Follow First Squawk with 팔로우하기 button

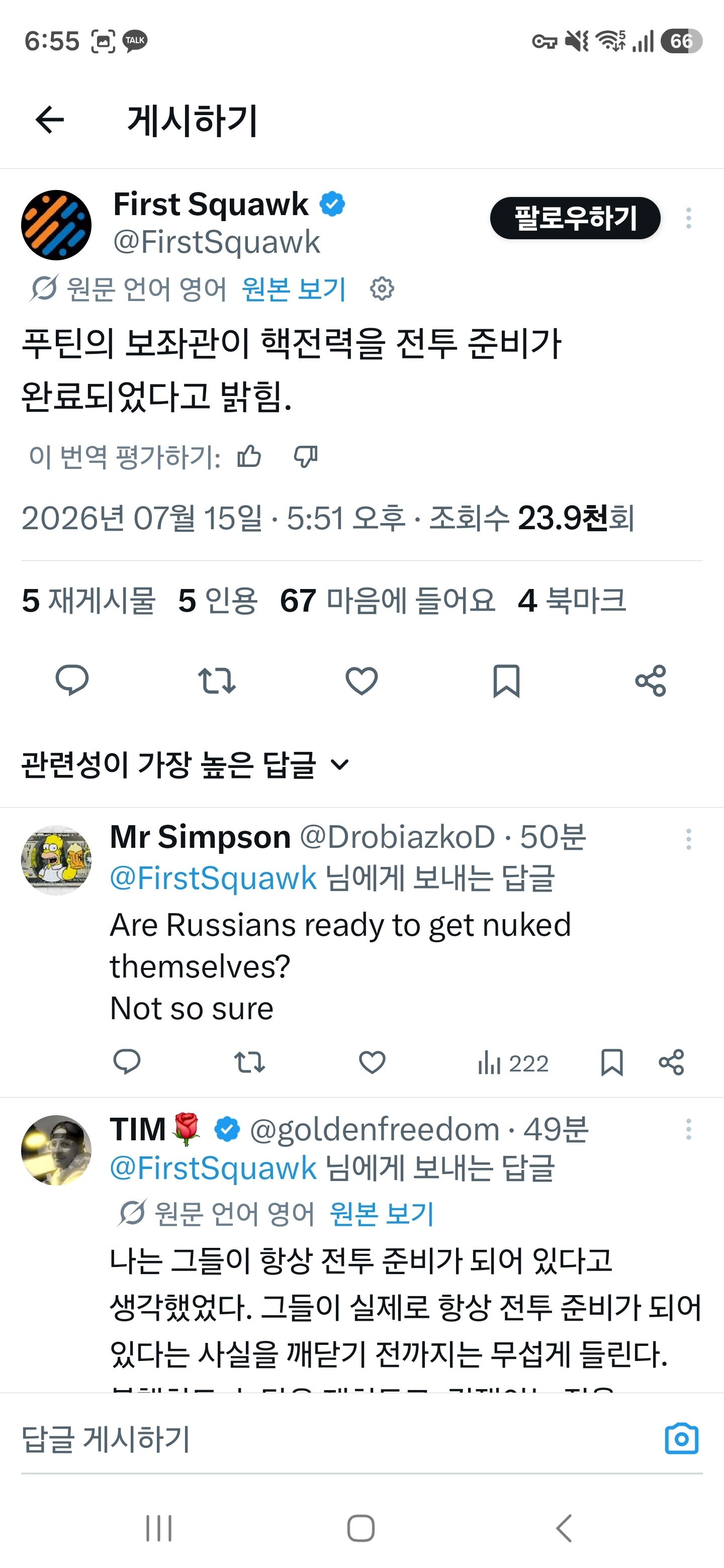click(575, 218)
